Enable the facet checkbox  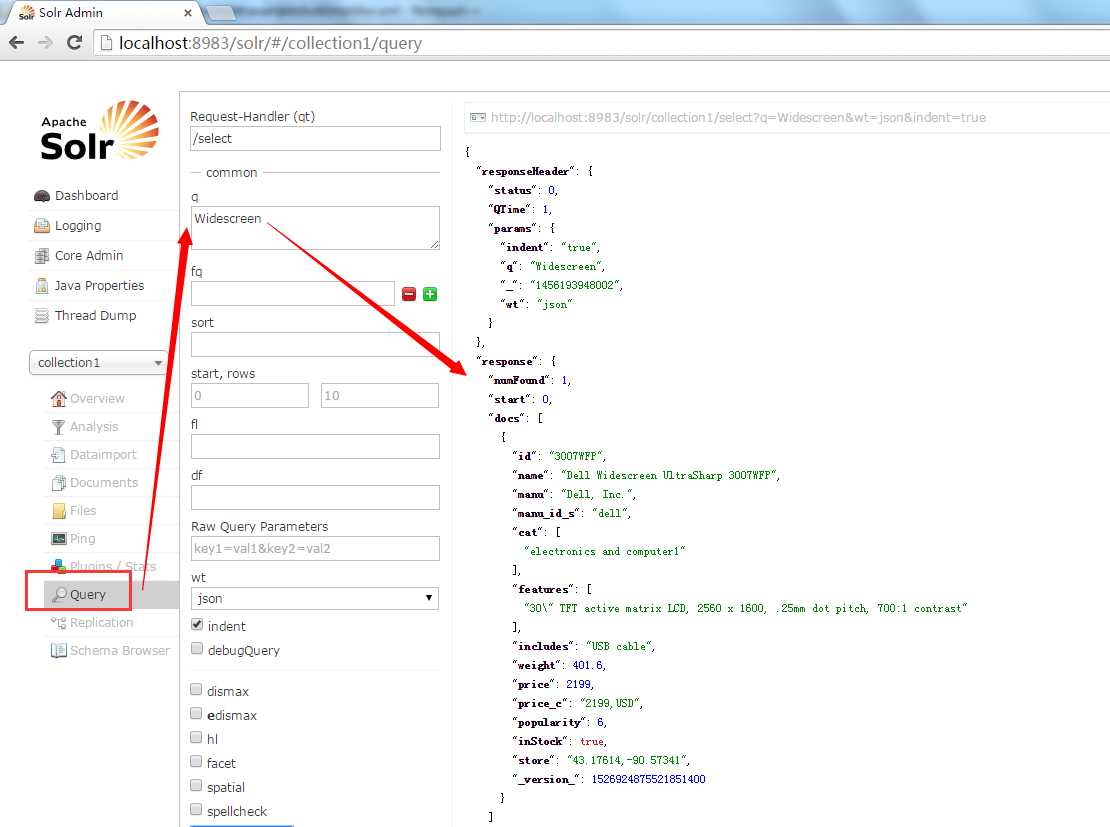[196, 762]
